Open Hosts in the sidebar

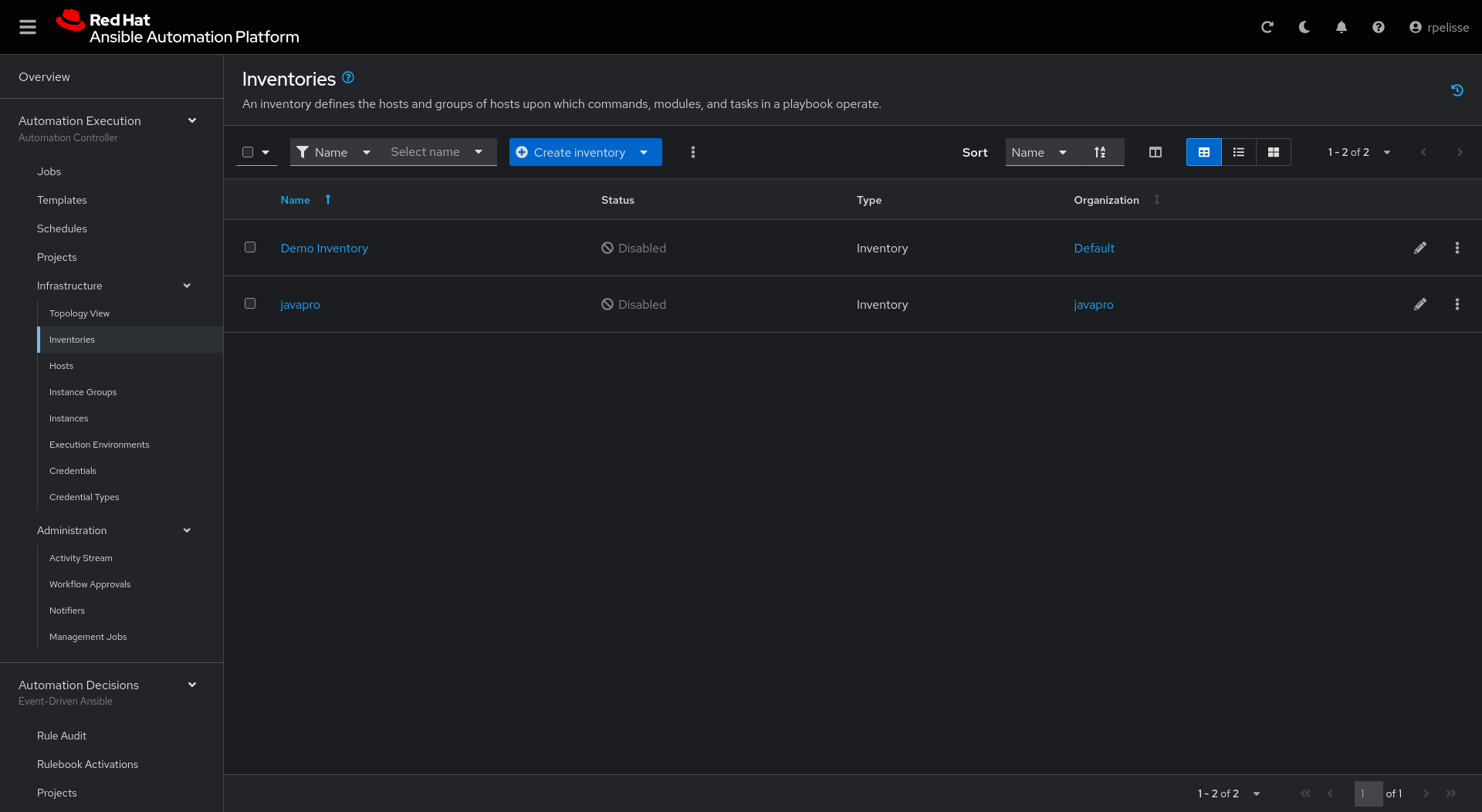(62, 366)
